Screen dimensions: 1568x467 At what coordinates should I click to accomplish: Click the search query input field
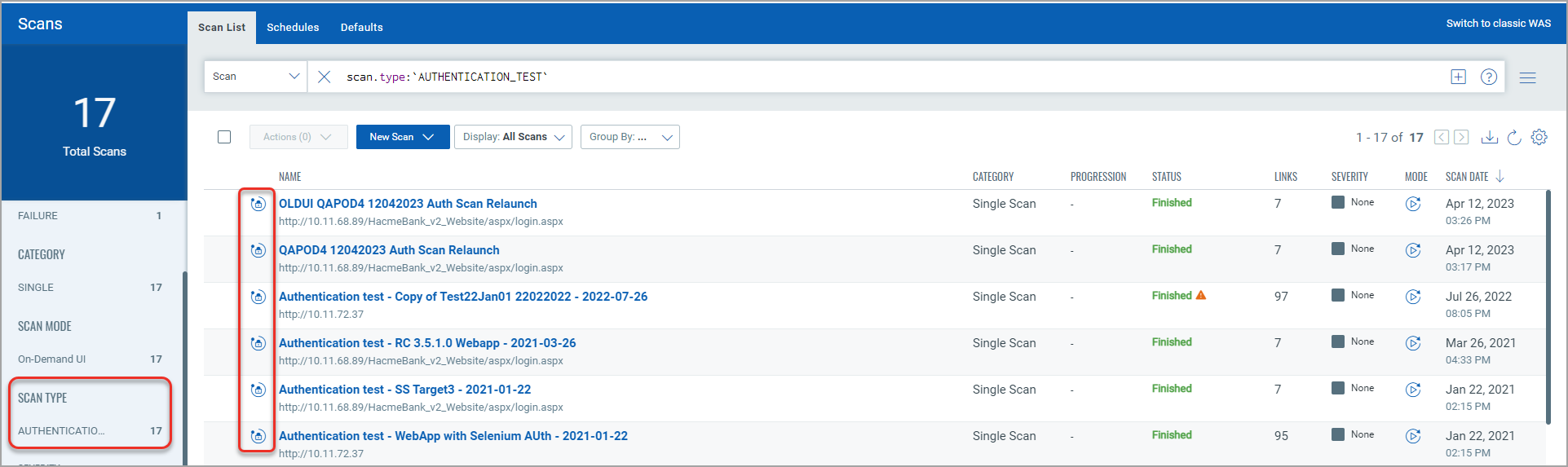tap(815, 77)
